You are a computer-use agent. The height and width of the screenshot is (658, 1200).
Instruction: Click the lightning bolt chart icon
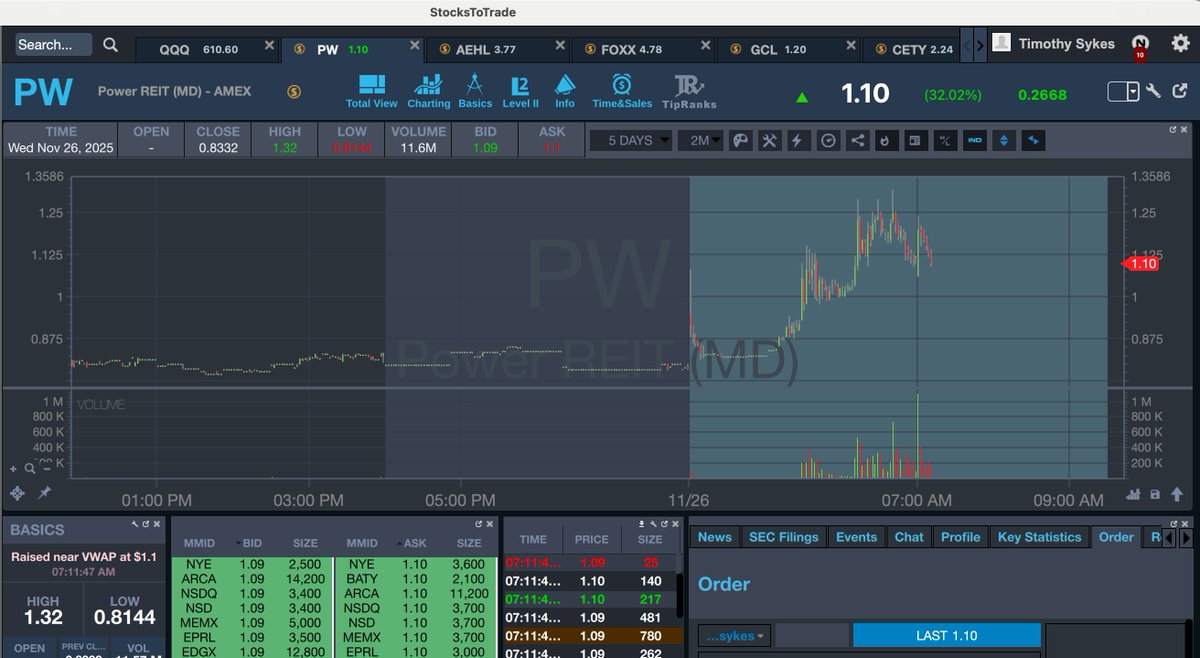pos(797,141)
